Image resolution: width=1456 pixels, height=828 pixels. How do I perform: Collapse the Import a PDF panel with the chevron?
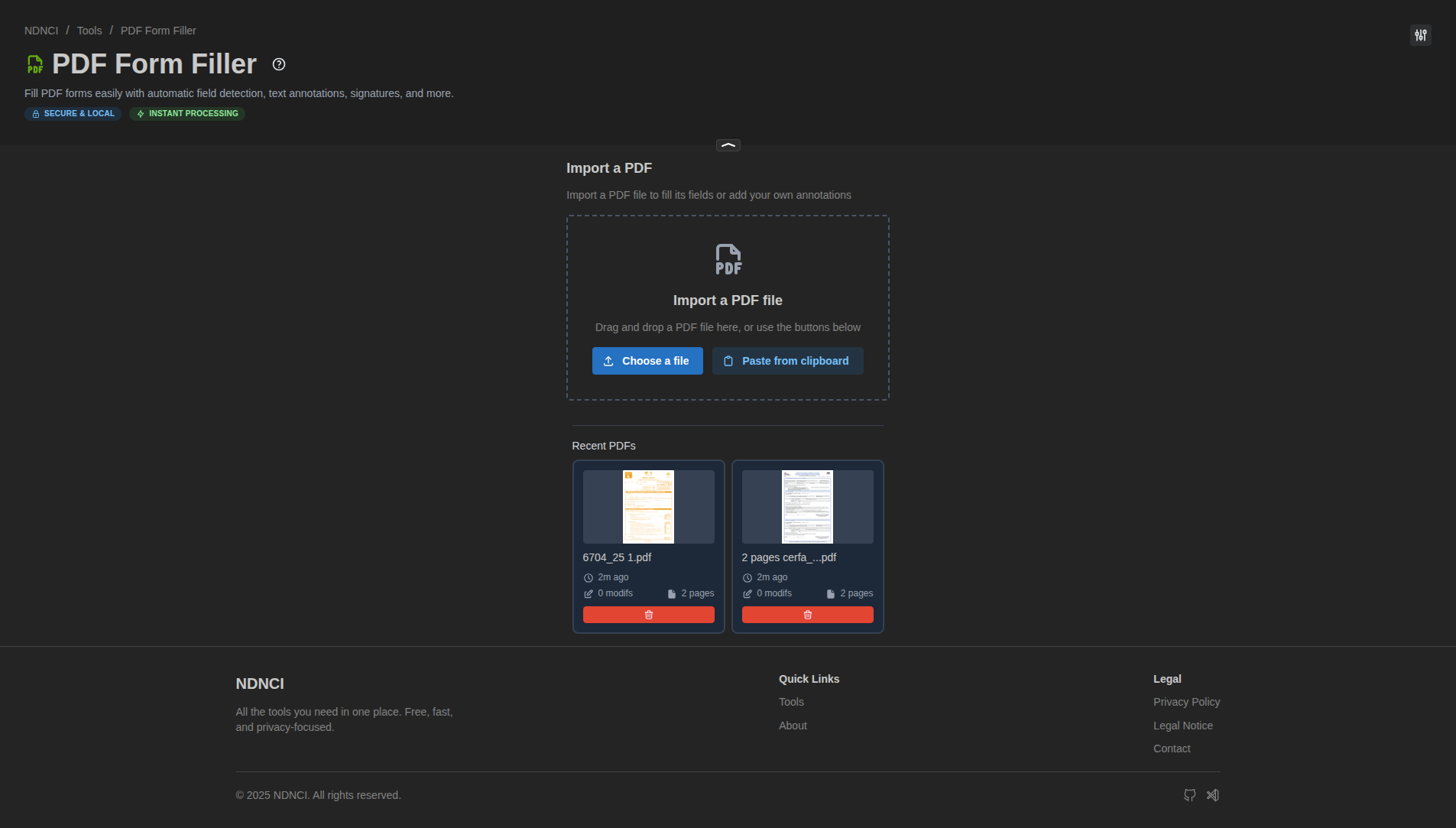[x=727, y=144]
